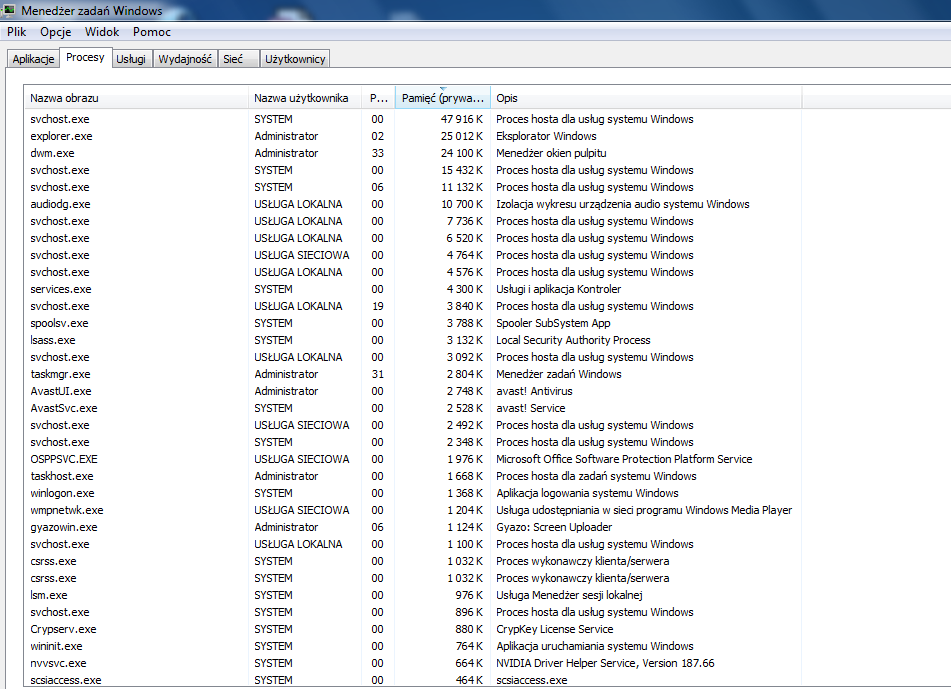
Task: Click svchost.exe row using 4 764 K
Action: pyautogui.click(x=412, y=255)
